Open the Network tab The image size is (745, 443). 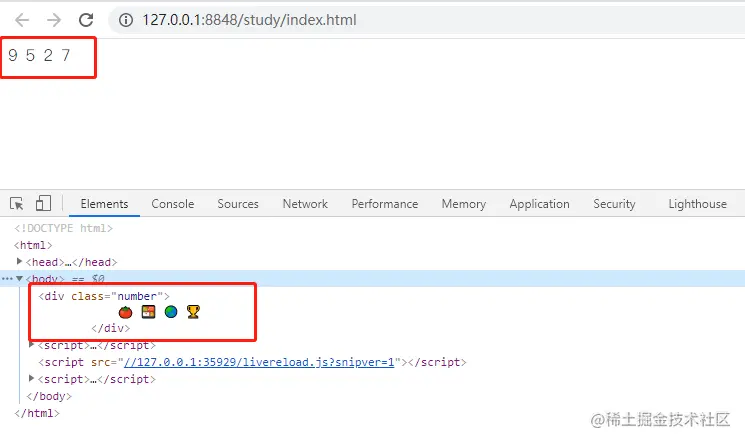point(305,204)
